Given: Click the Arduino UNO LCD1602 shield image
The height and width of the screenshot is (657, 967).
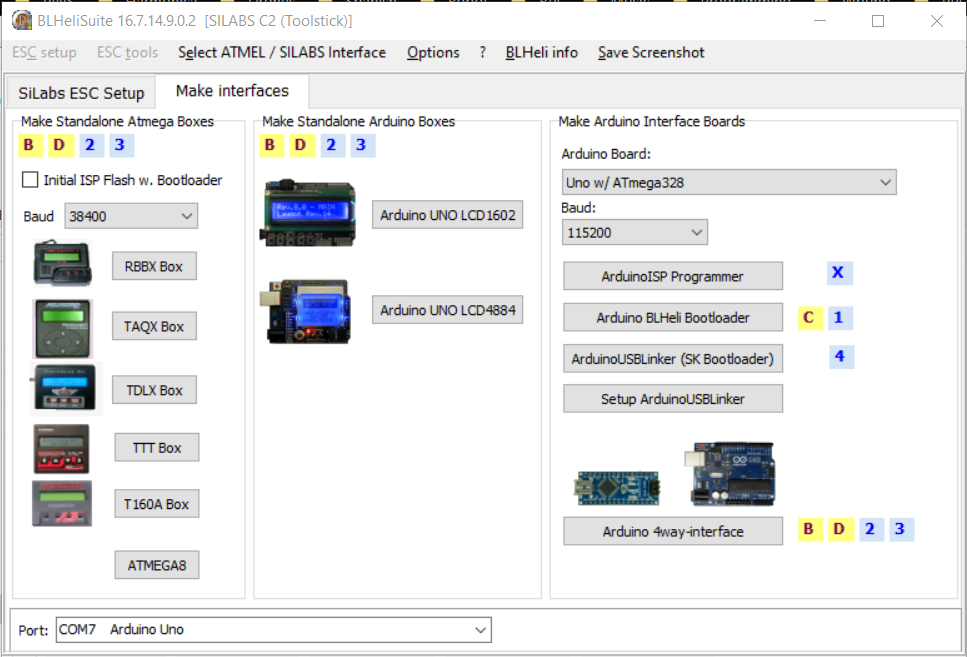Looking at the screenshot, I should tap(308, 213).
